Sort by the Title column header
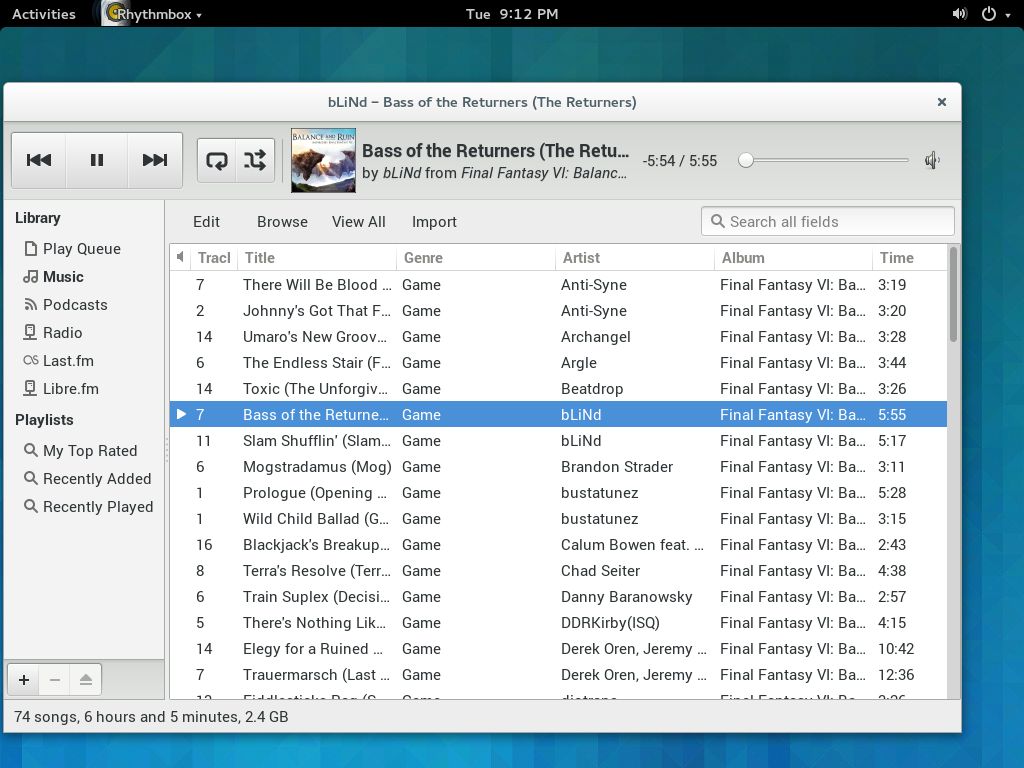The image size is (1024, 768). (317, 258)
